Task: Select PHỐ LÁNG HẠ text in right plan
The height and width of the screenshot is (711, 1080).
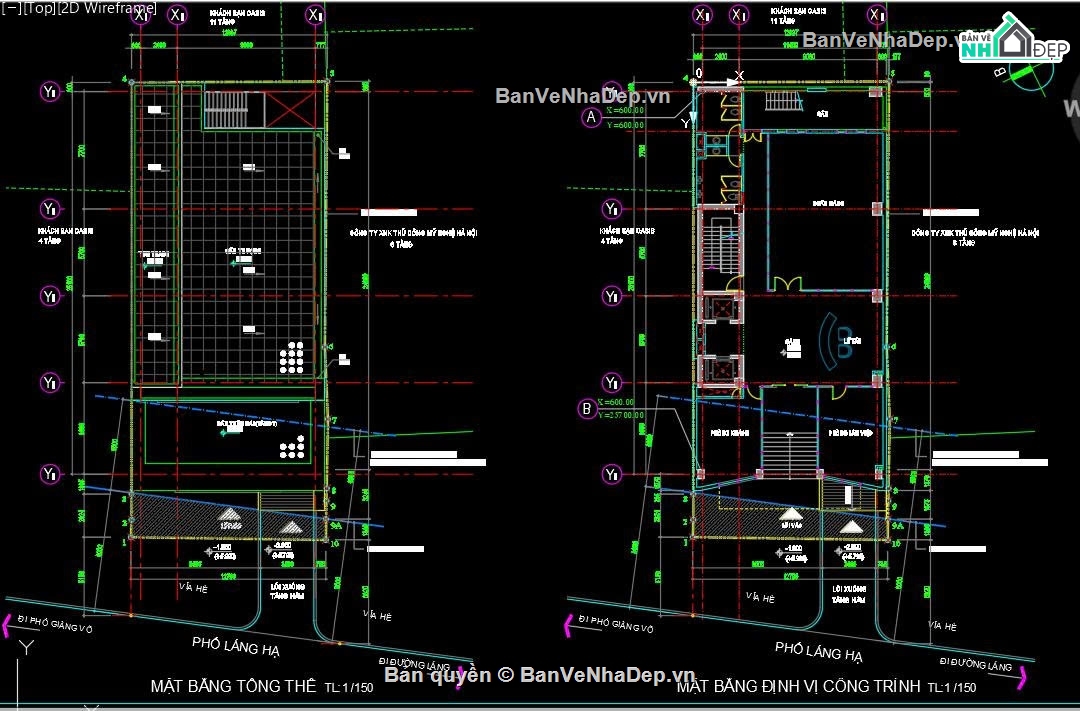Action: (818, 650)
